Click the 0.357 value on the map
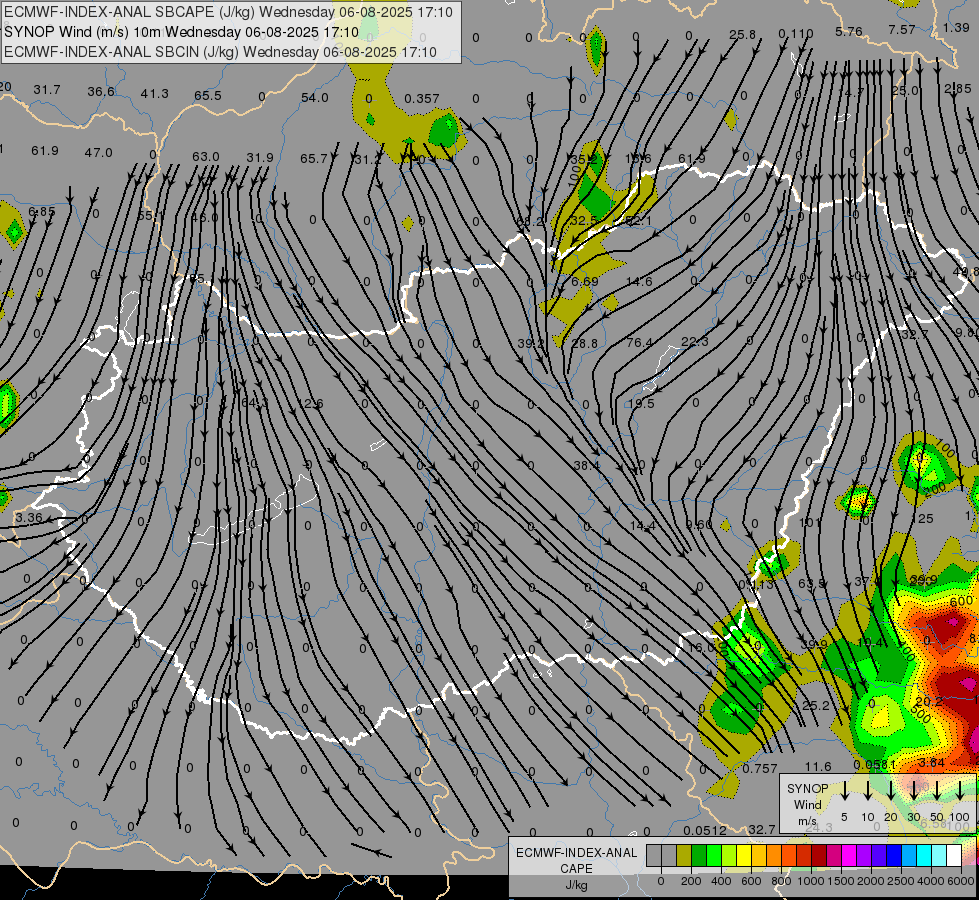 pos(421,99)
